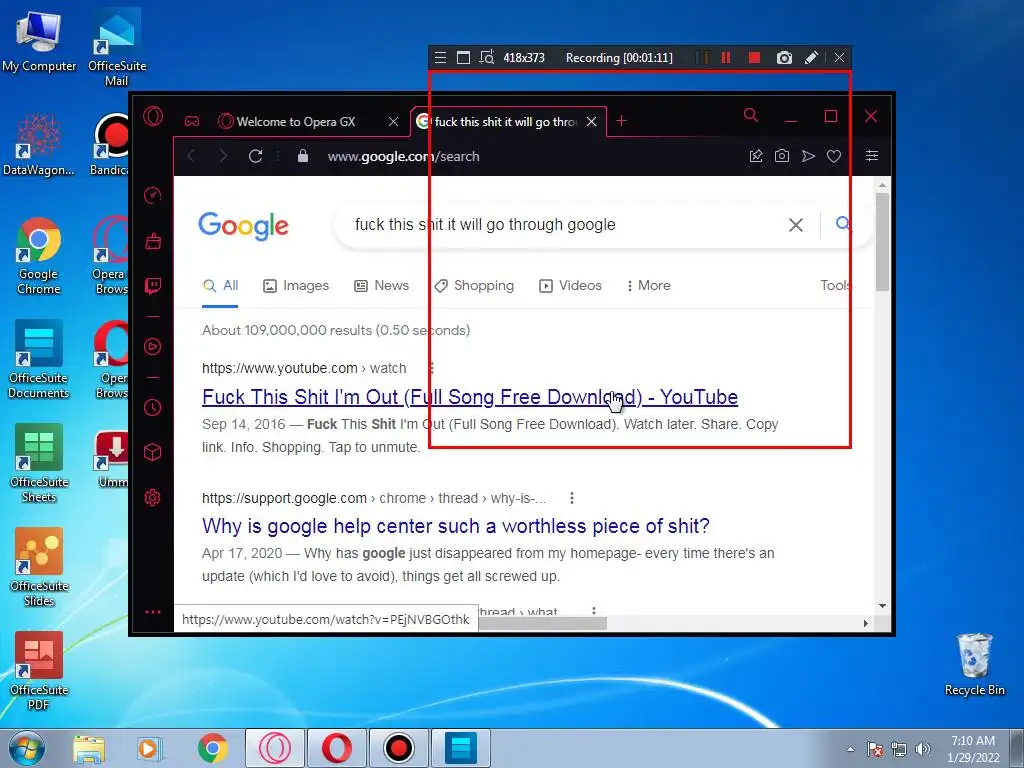Screen dimensions: 1024x768
Task: Expand the More search options
Action: pyautogui.click(x=648, y=285)
